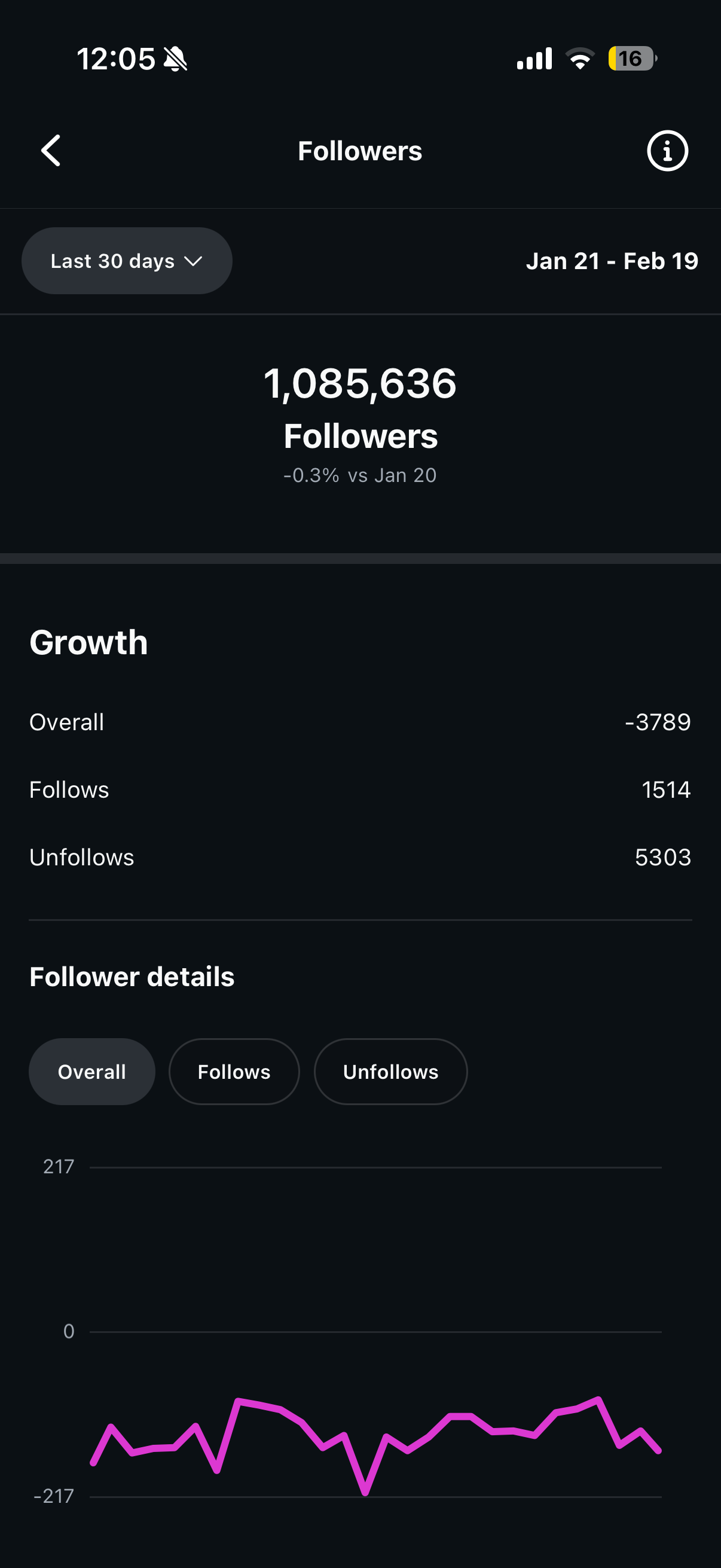
Task: Tap the 1,085,636 followers count
Action: click(x=360, y=383)
